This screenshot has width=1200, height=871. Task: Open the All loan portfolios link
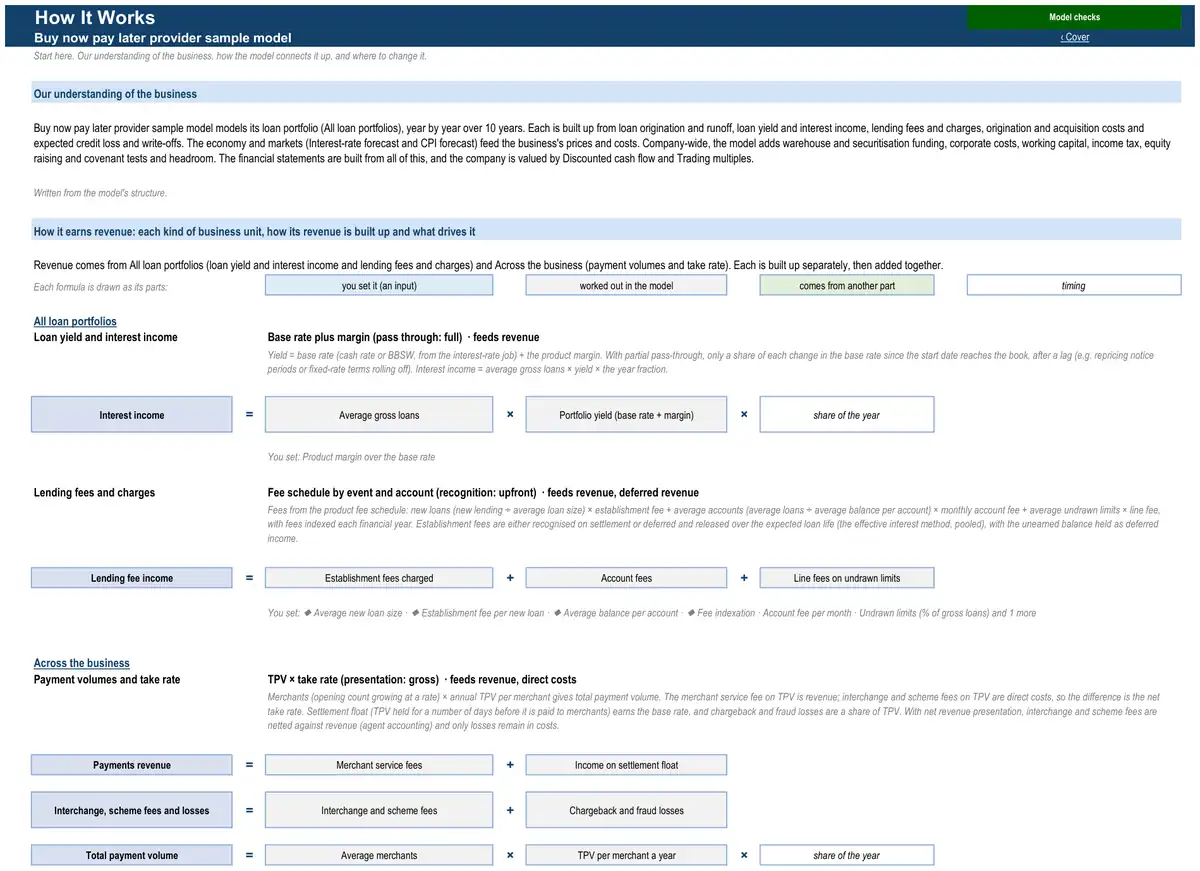pos(75,322)
